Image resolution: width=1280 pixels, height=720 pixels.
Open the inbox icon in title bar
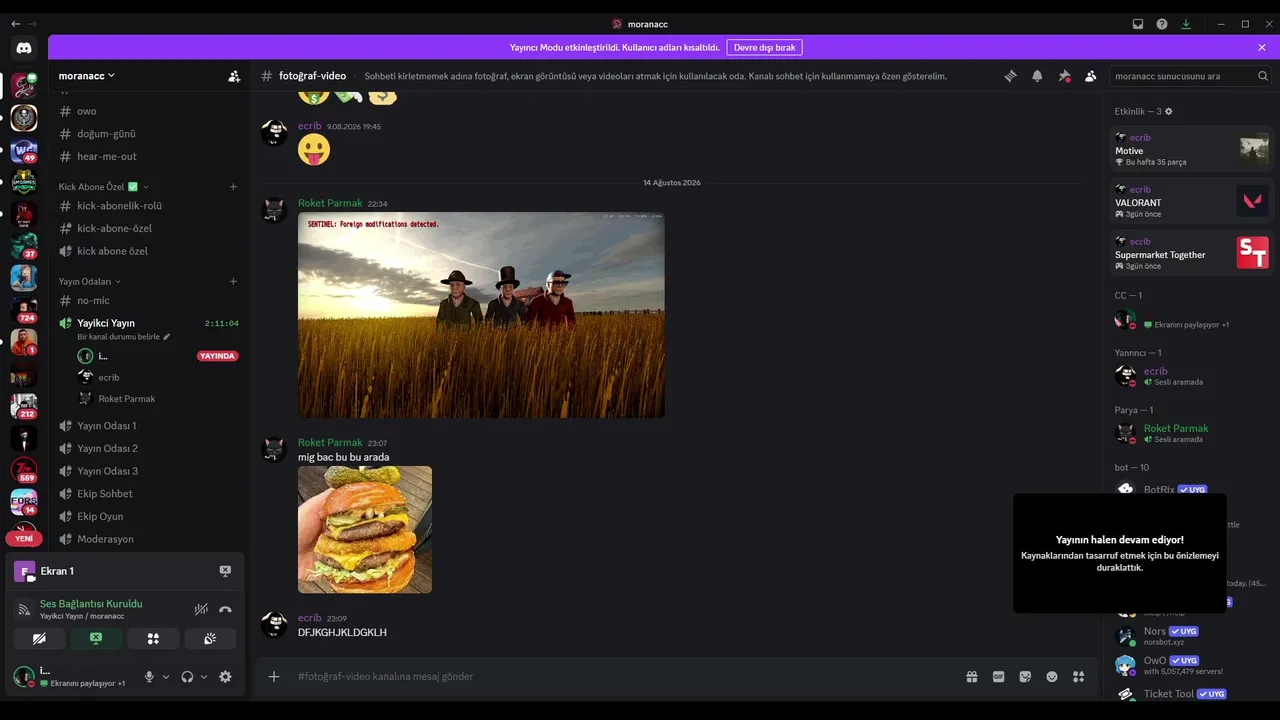[1138, 24]
